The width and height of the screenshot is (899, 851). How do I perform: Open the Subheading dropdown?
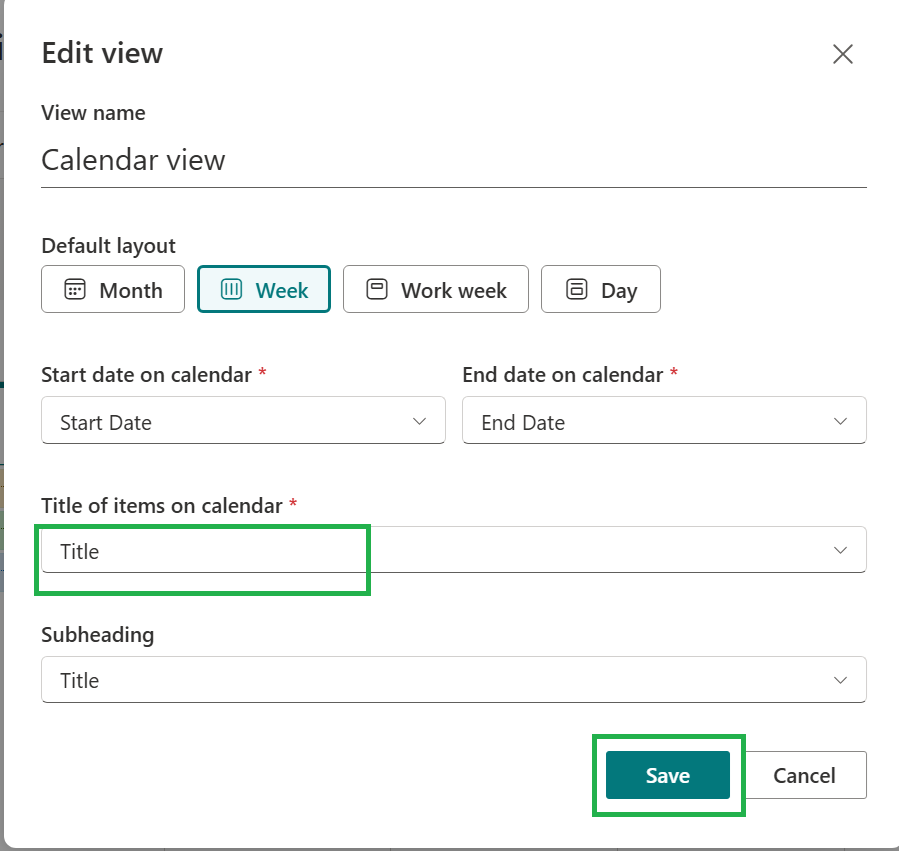(454, 680)
